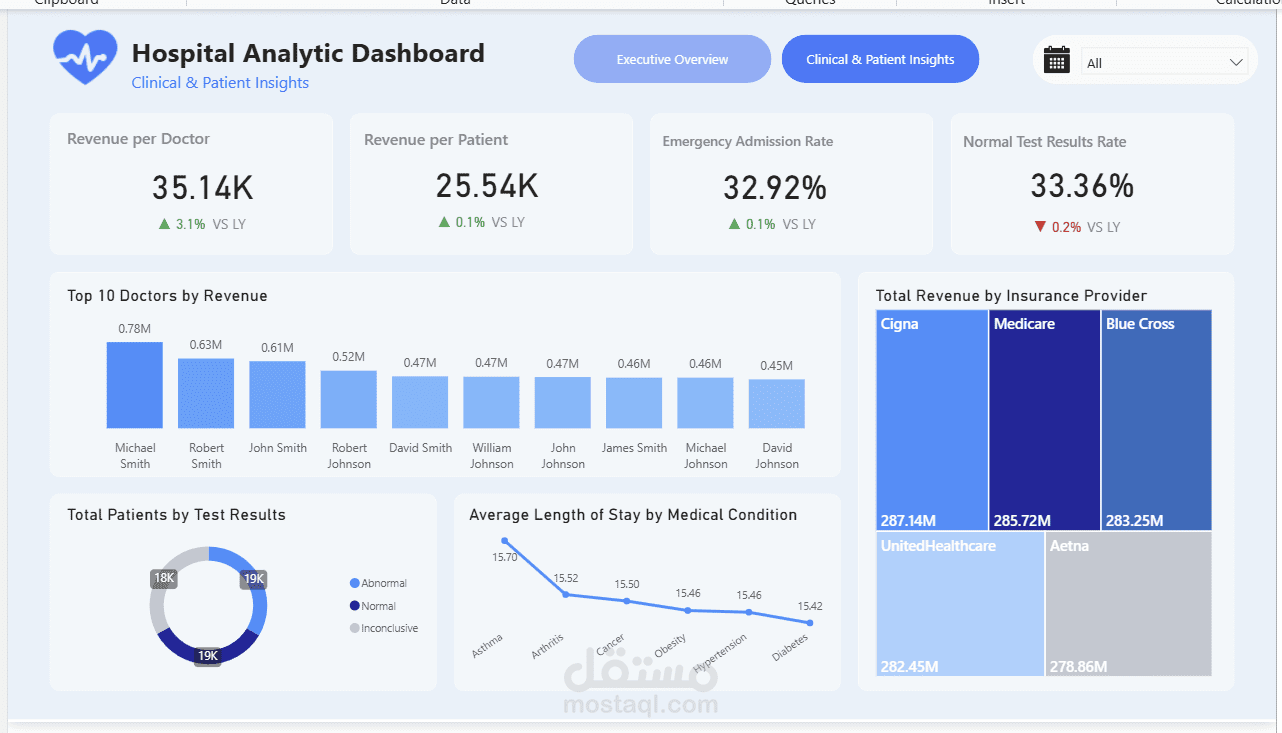Expand the dropdown chevron next to All
This screenshot has width=1282, height=733.
1236,63
